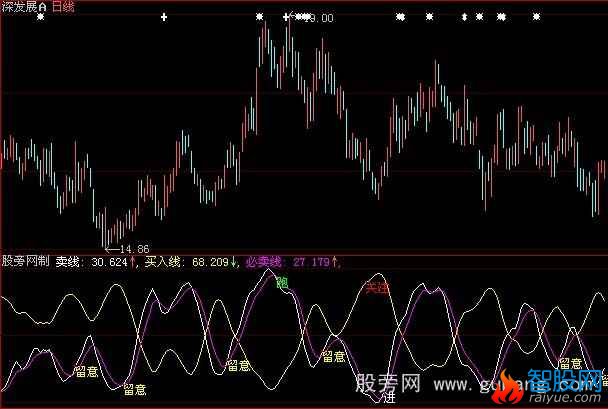
Task: Click the red 买进 signal label
Action: 377,288
